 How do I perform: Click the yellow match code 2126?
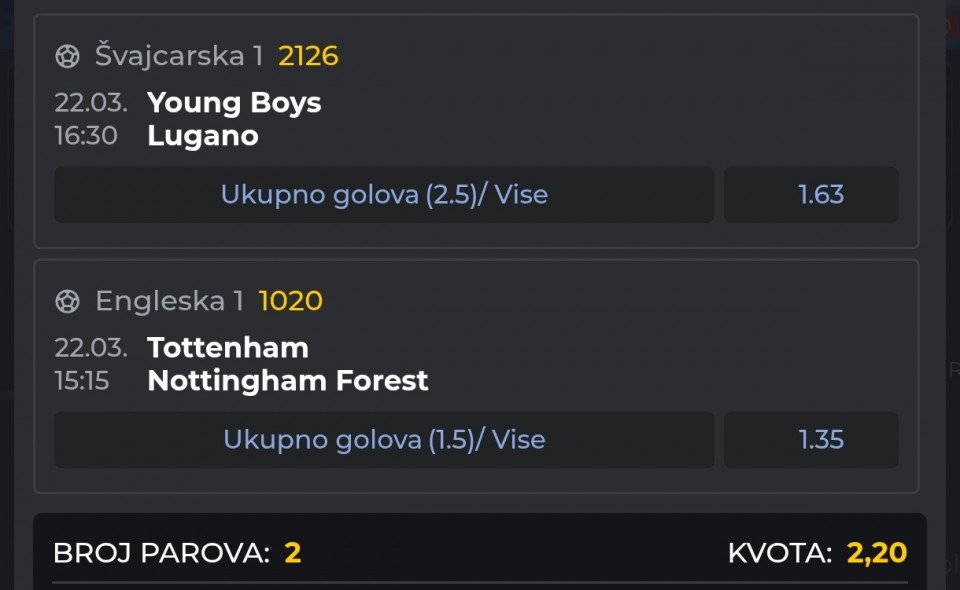[x=308, y=56]
